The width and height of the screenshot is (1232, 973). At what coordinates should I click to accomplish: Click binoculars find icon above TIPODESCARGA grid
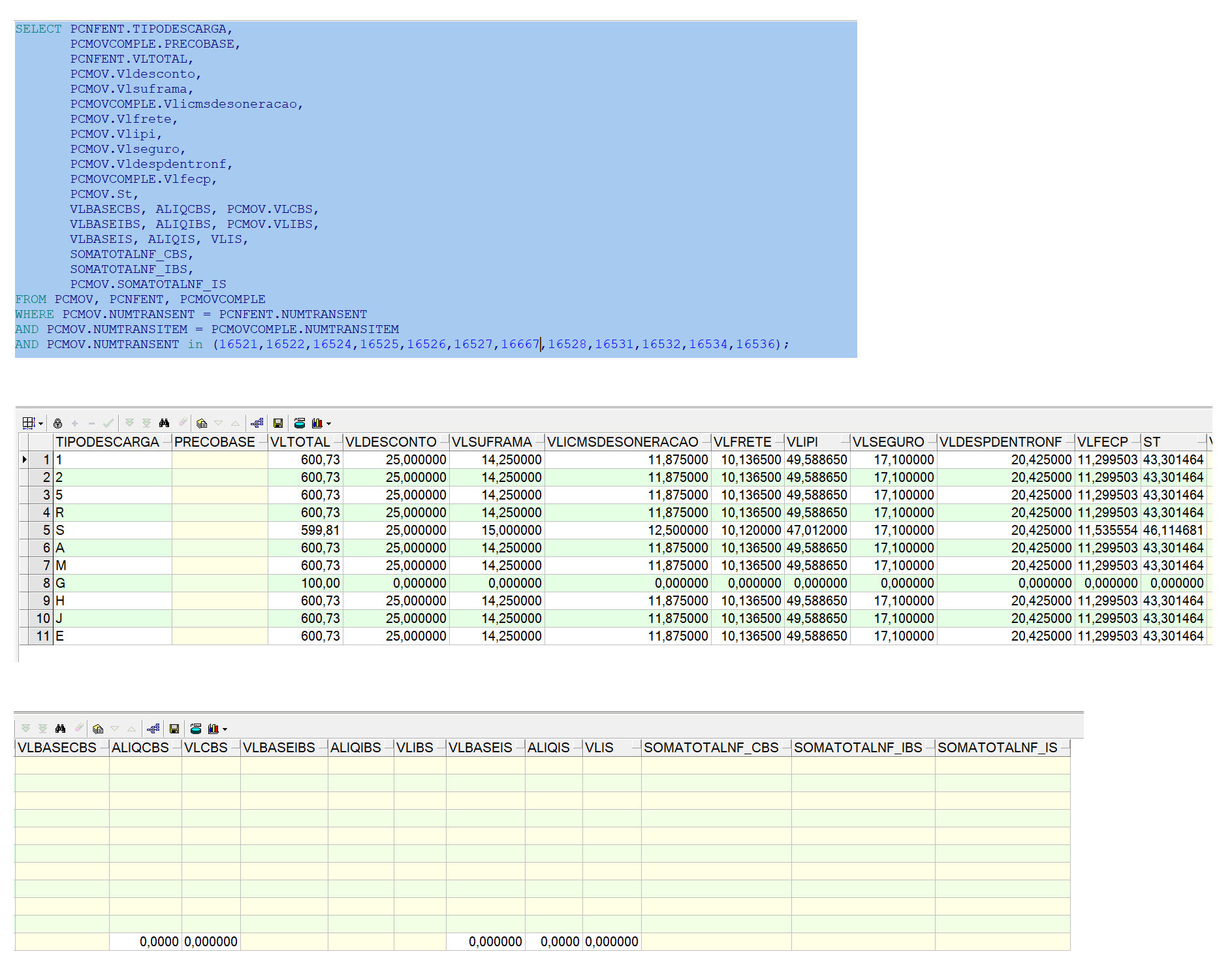tap(164, 423)
